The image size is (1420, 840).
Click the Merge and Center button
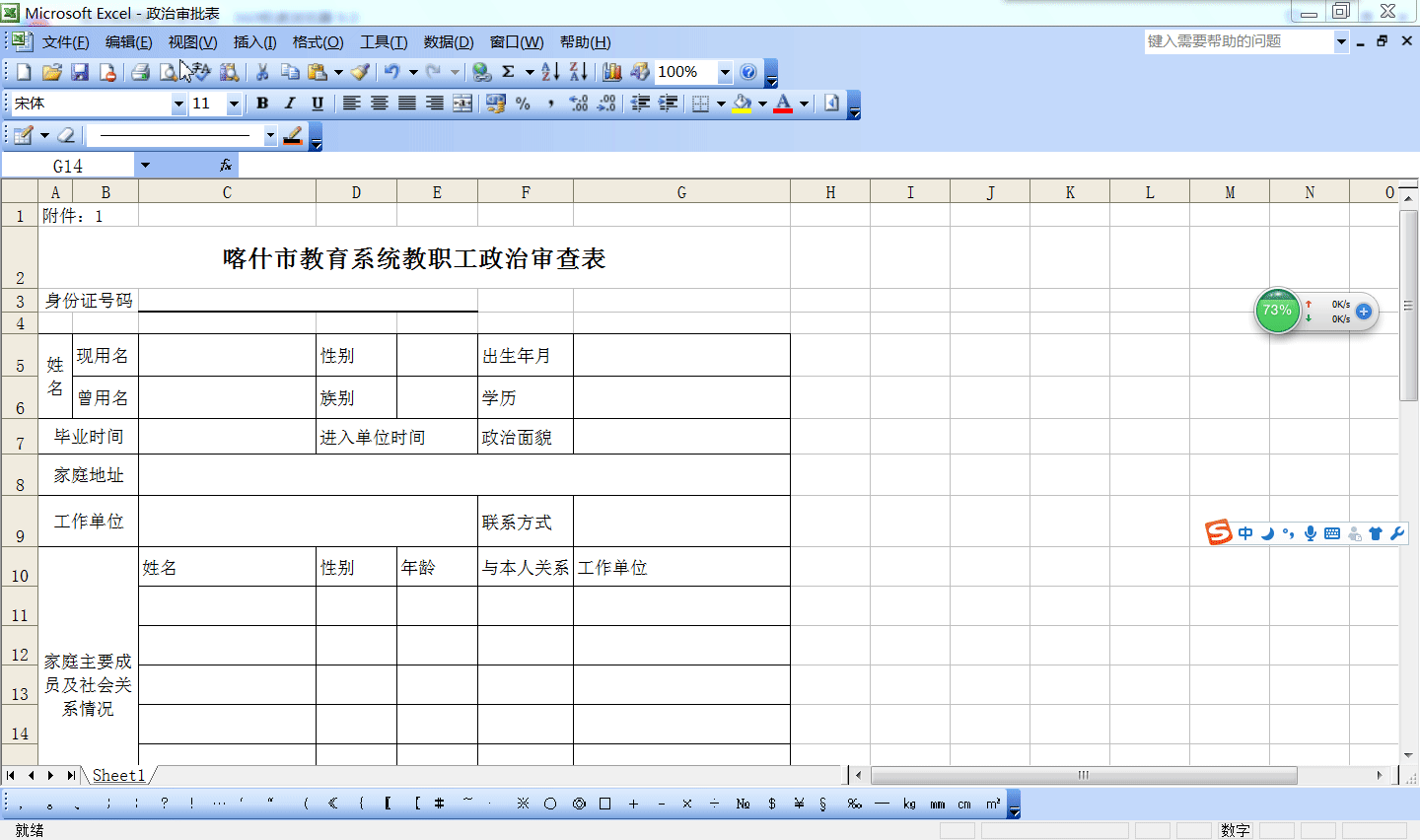[461, 103]
